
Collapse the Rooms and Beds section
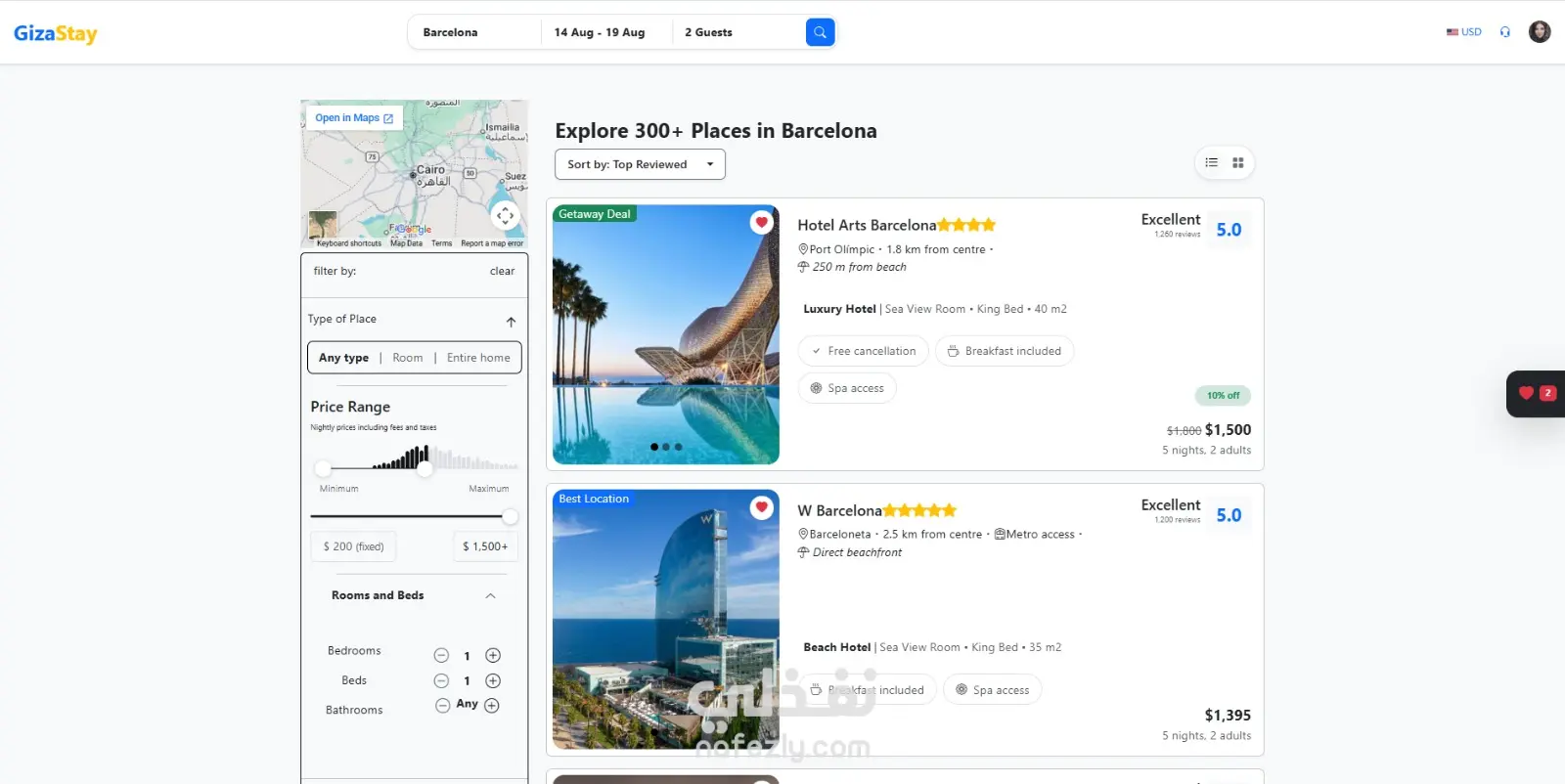point(490,596)
